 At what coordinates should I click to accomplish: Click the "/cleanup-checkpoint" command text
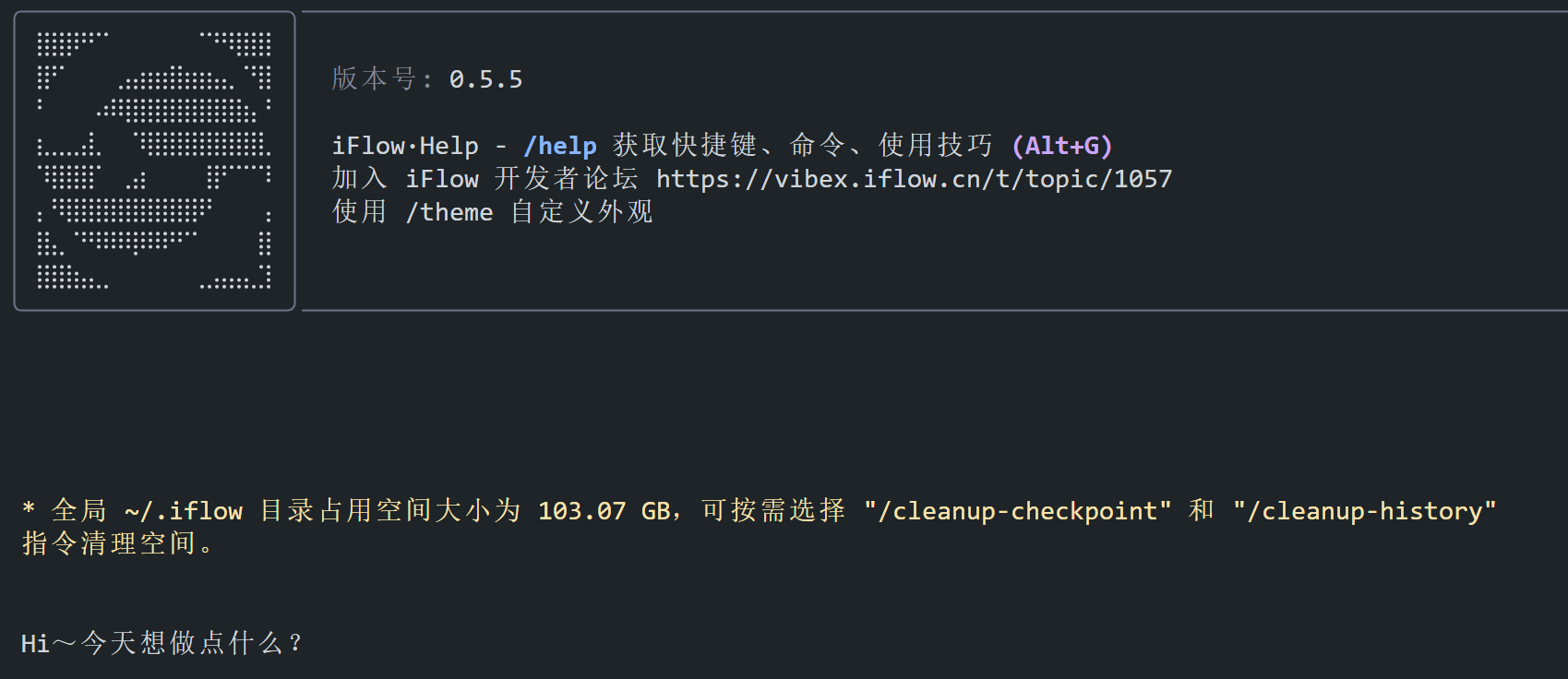point(1017,511)
